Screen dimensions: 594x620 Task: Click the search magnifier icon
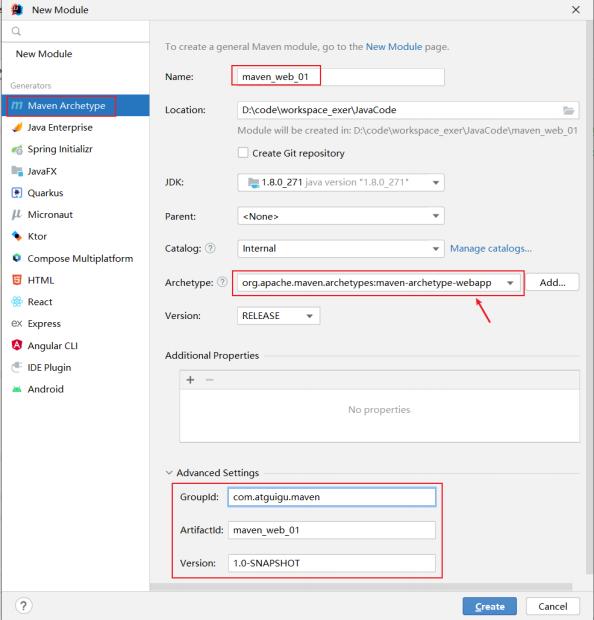16,31
